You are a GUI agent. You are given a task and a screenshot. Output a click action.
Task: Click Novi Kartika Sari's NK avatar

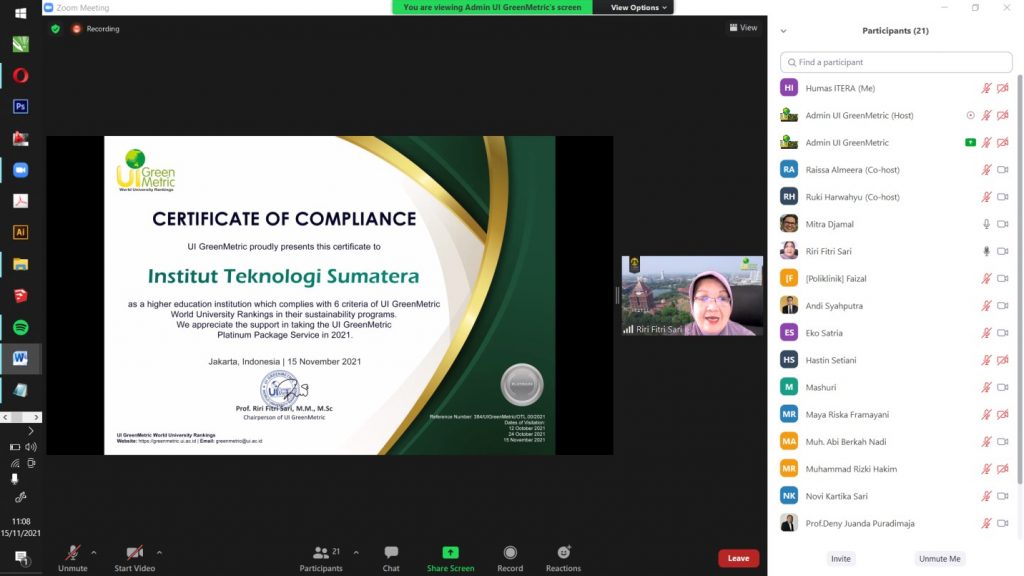click(x=789, y=496)
